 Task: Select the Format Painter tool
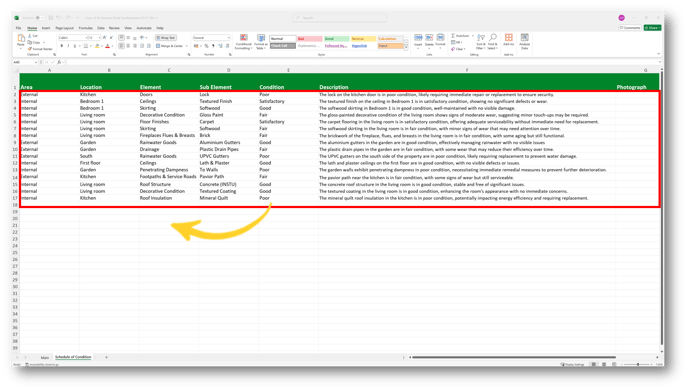[40, 49]
